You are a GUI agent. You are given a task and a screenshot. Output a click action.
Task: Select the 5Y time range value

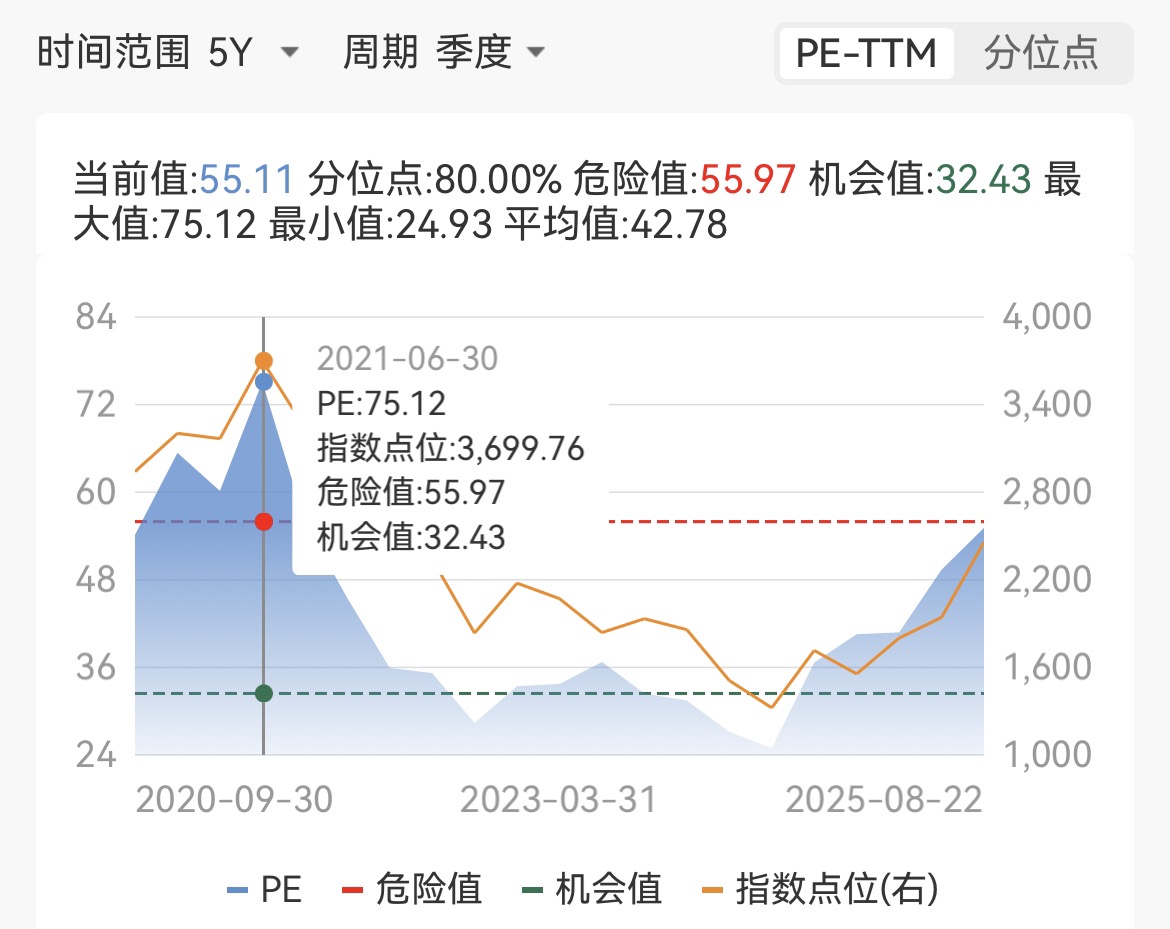[x=231, y=52]
